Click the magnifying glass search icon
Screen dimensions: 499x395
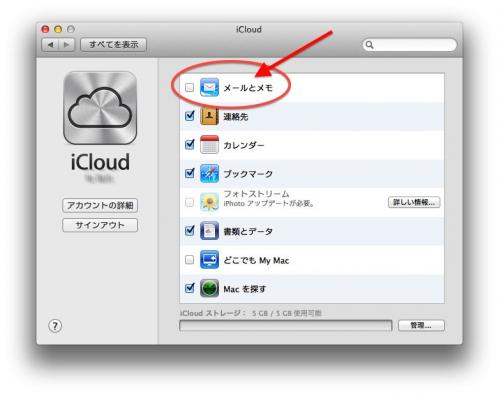[x=369, y=45]
